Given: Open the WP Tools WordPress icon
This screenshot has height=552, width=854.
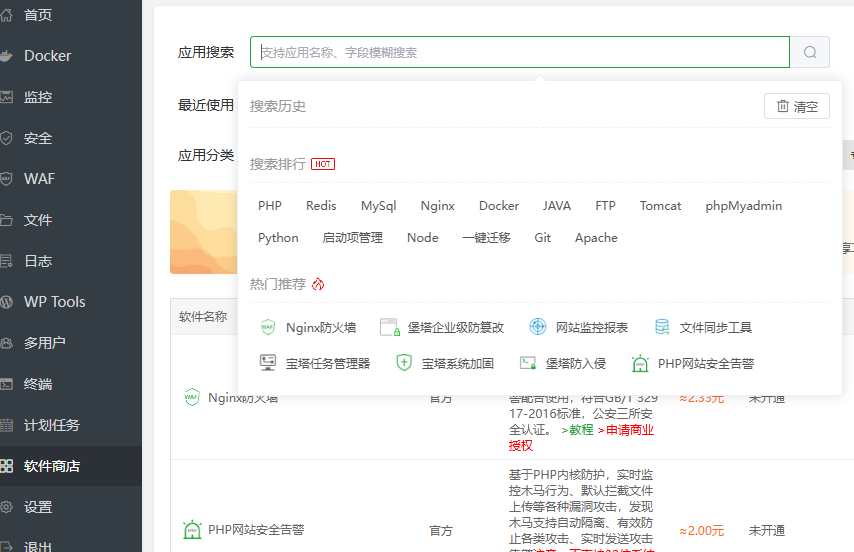Looking at the screenshot, I should click(x=6, y=302).
